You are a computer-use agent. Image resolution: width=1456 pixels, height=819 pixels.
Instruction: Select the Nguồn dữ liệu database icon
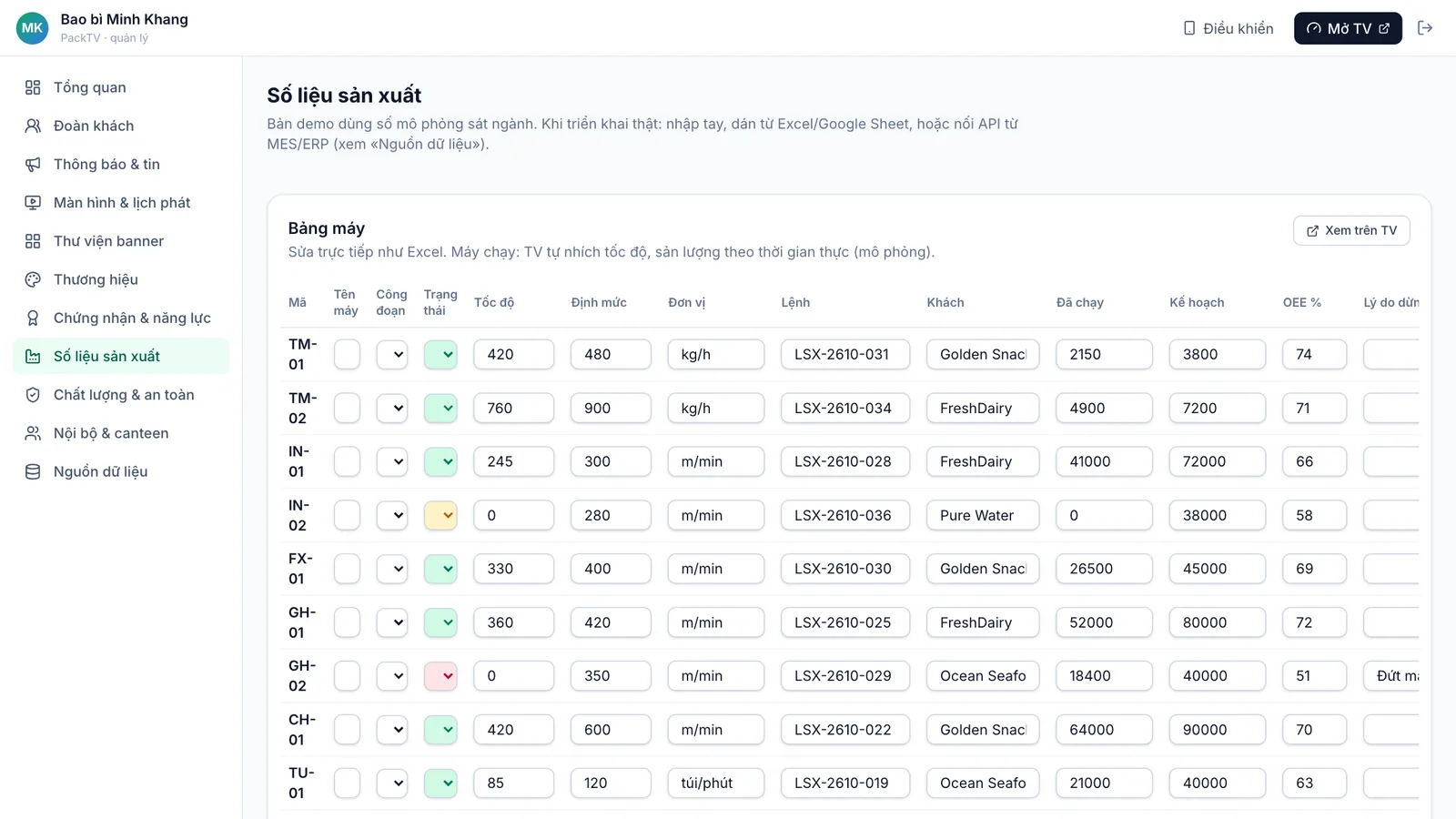click(x=33, y=471)
